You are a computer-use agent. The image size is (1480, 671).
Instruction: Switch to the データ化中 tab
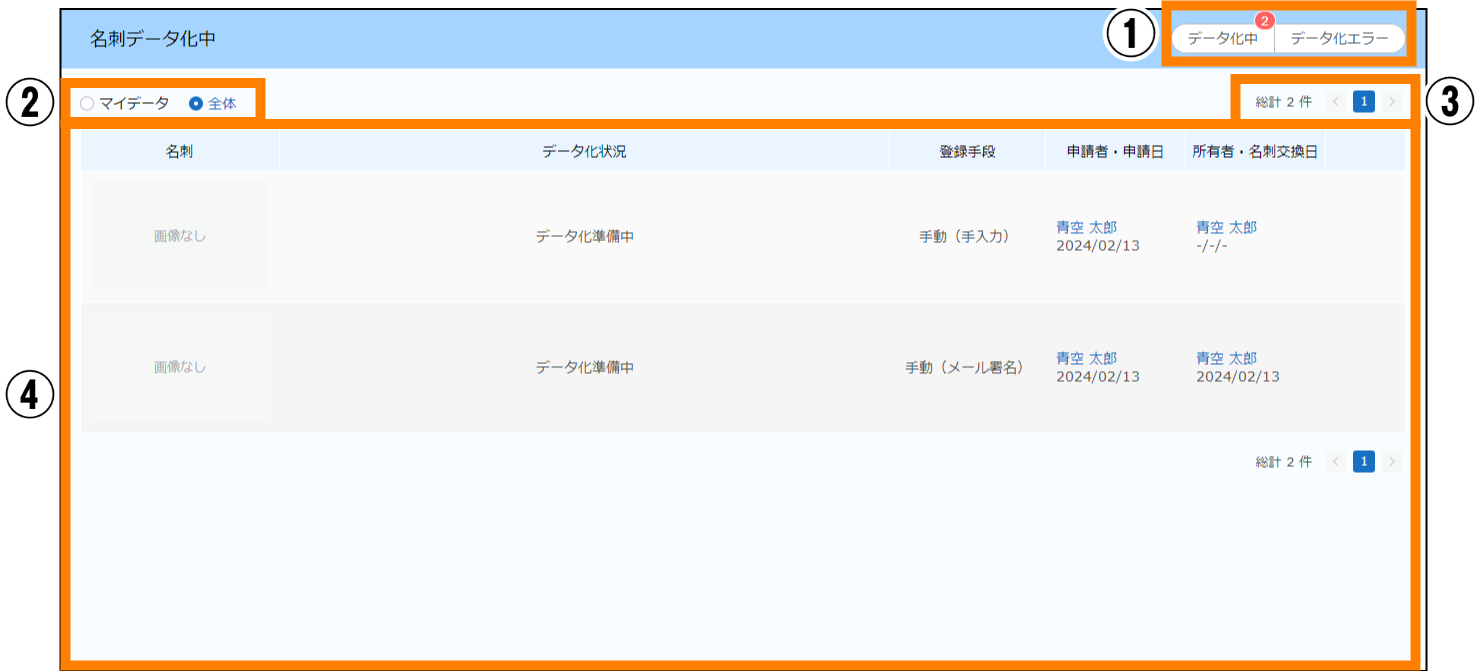tap(1222, 39)
